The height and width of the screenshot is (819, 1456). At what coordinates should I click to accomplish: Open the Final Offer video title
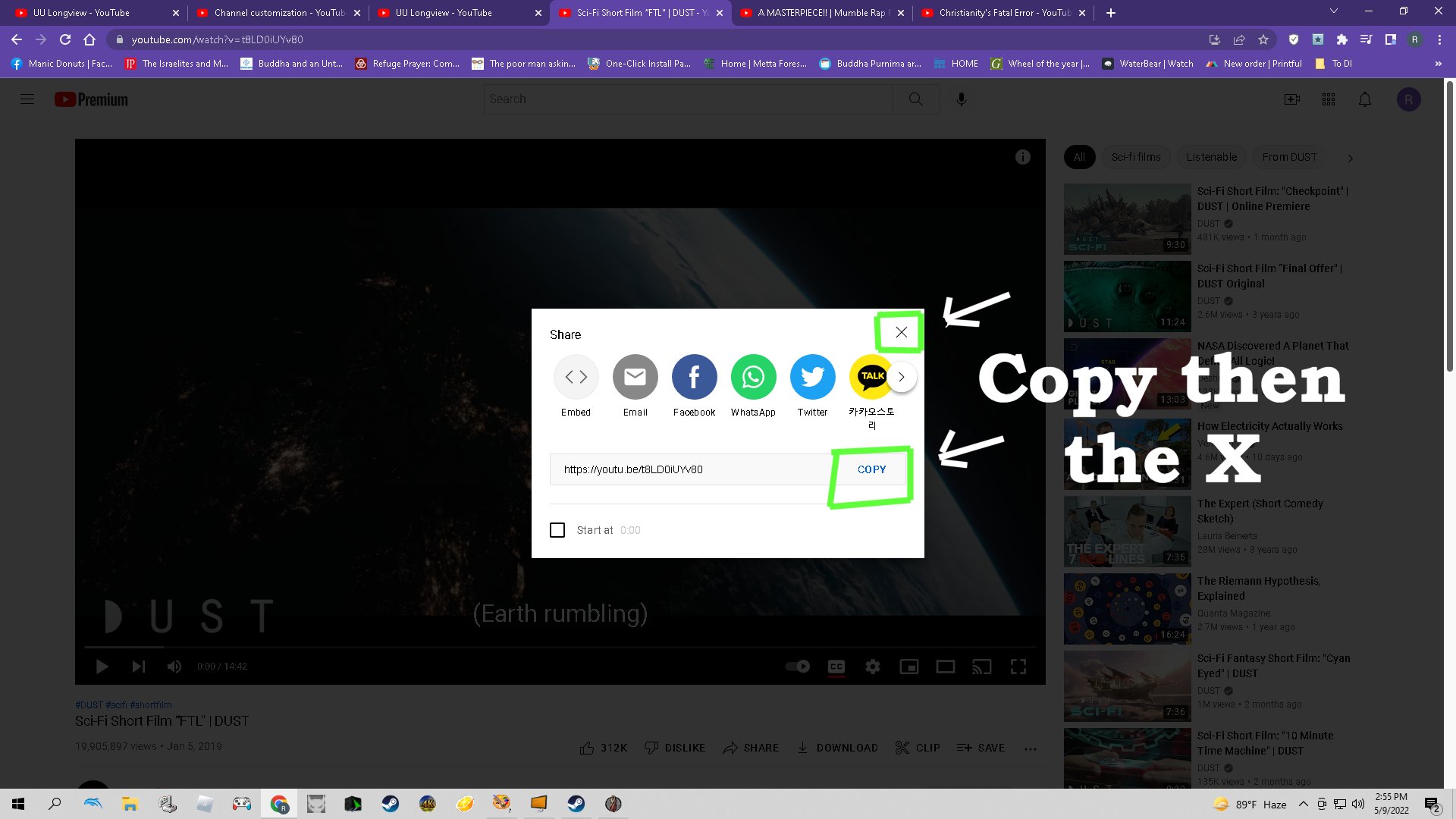1269,276
